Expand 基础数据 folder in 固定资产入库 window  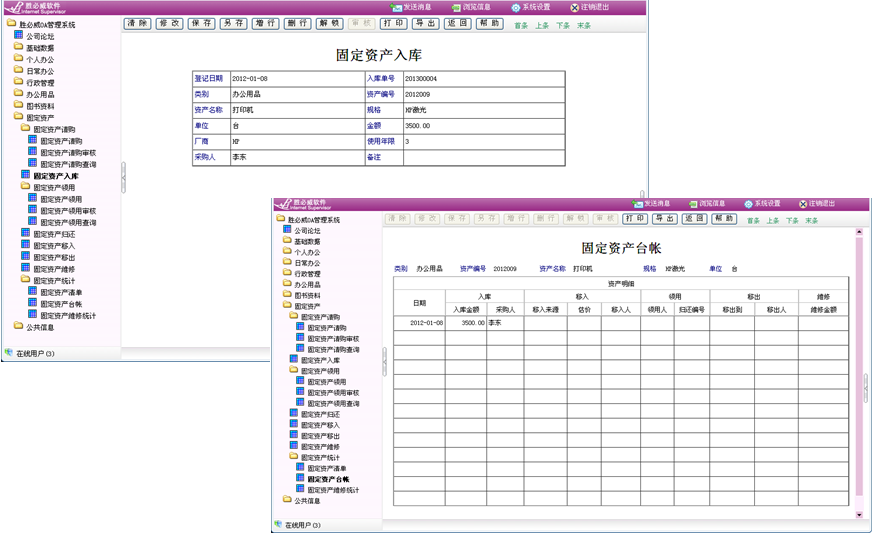click(19, 47)
